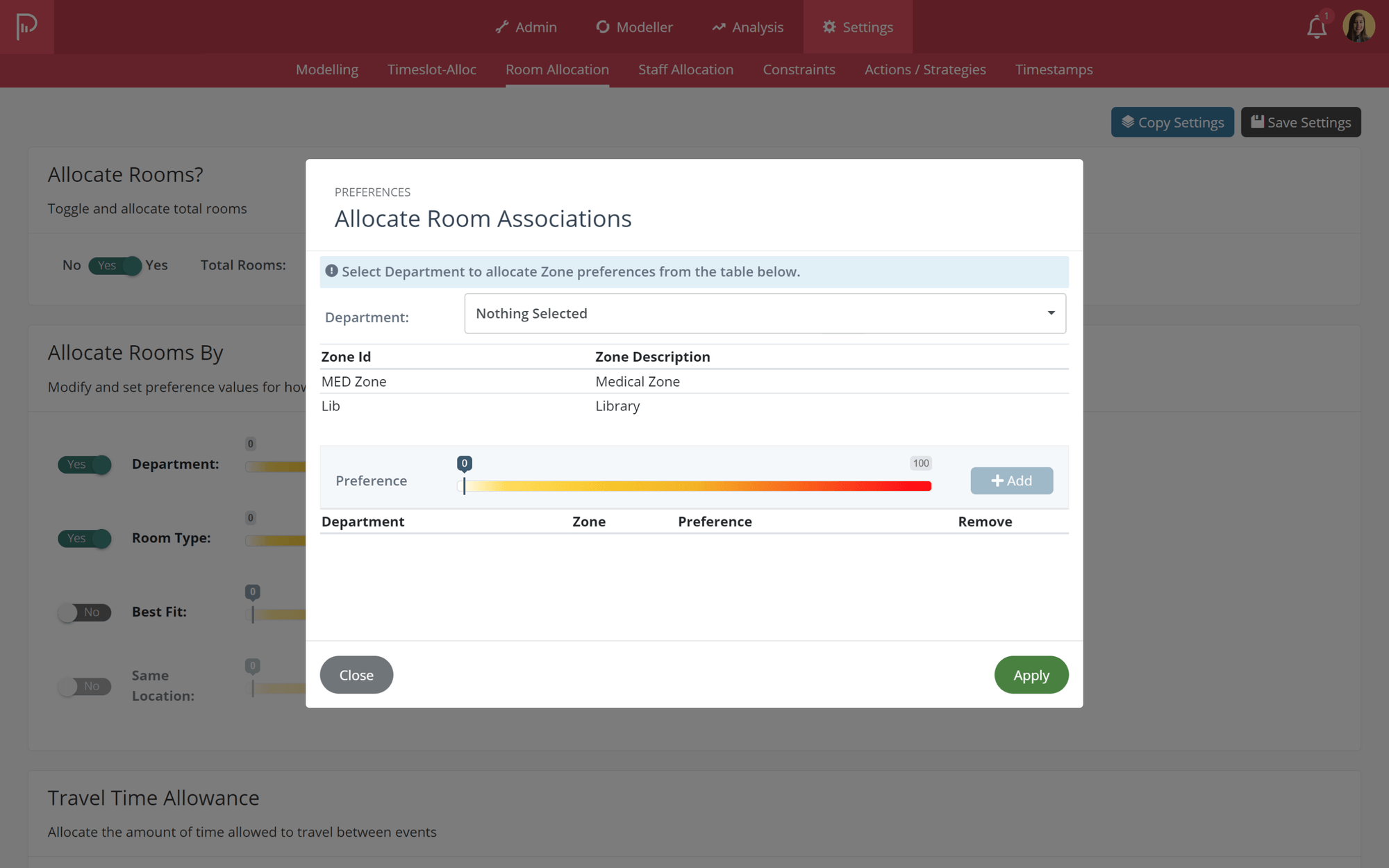Image resolution: width=1389 pixels, height=868 pixels.
Task: Click the Settings gear icon
Action: [829, 27]
